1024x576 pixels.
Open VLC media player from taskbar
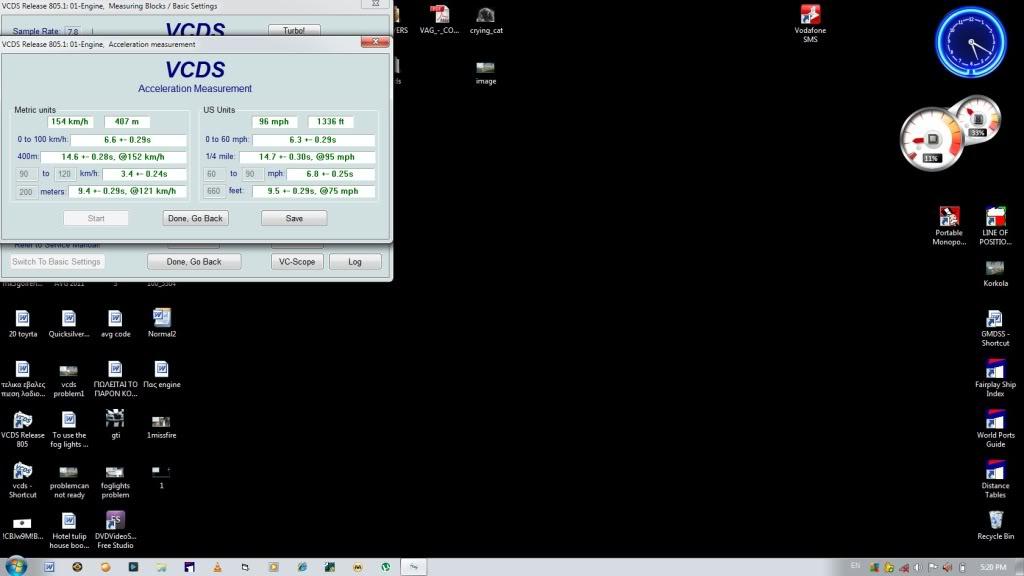pos(217,567)
